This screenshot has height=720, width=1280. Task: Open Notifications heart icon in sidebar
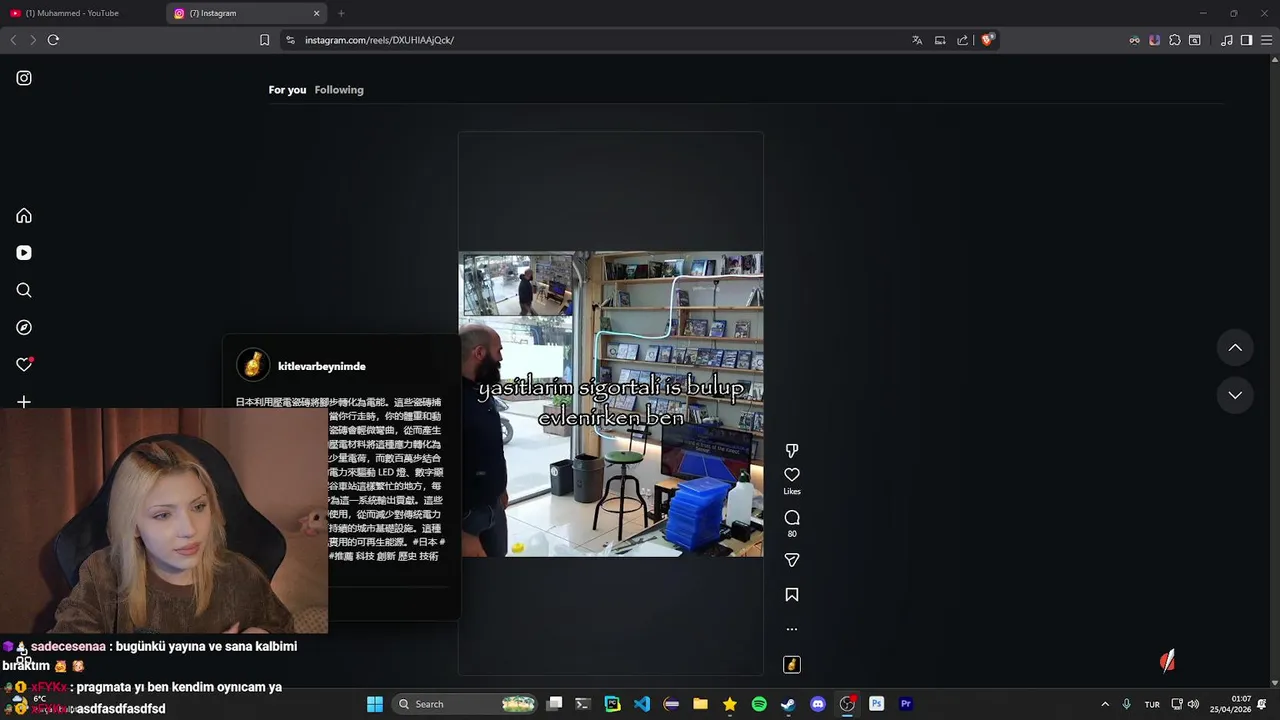[x=24, y=365]
